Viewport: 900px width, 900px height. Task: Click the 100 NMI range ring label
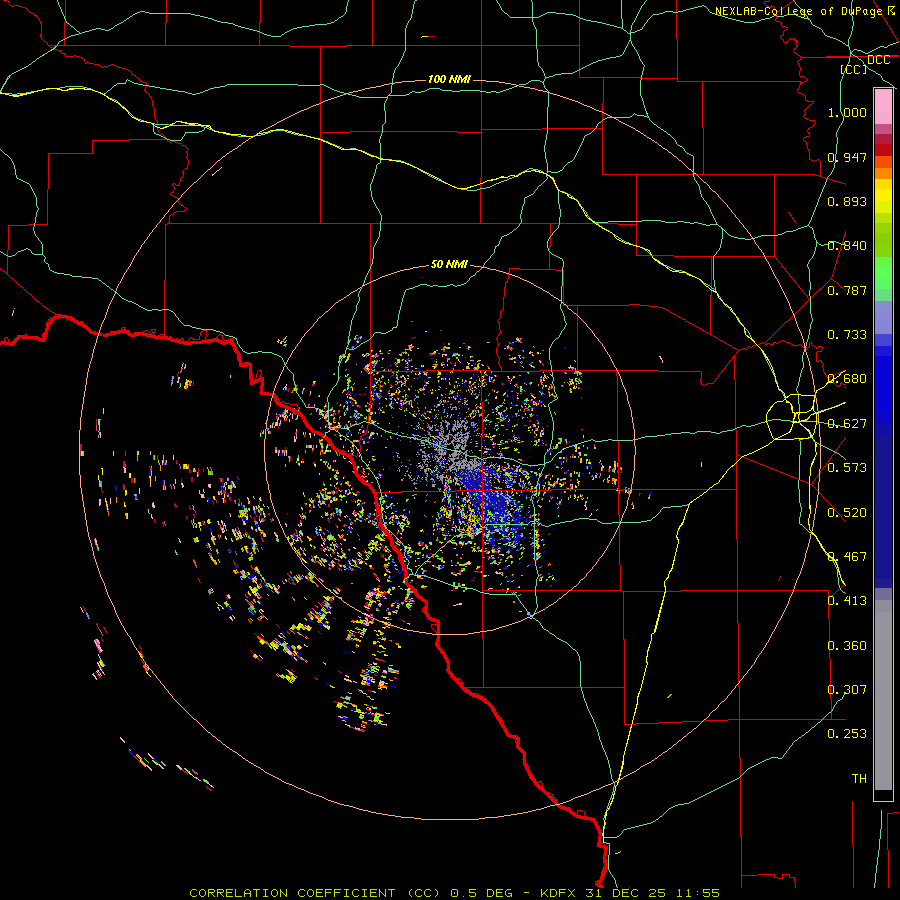449,79
